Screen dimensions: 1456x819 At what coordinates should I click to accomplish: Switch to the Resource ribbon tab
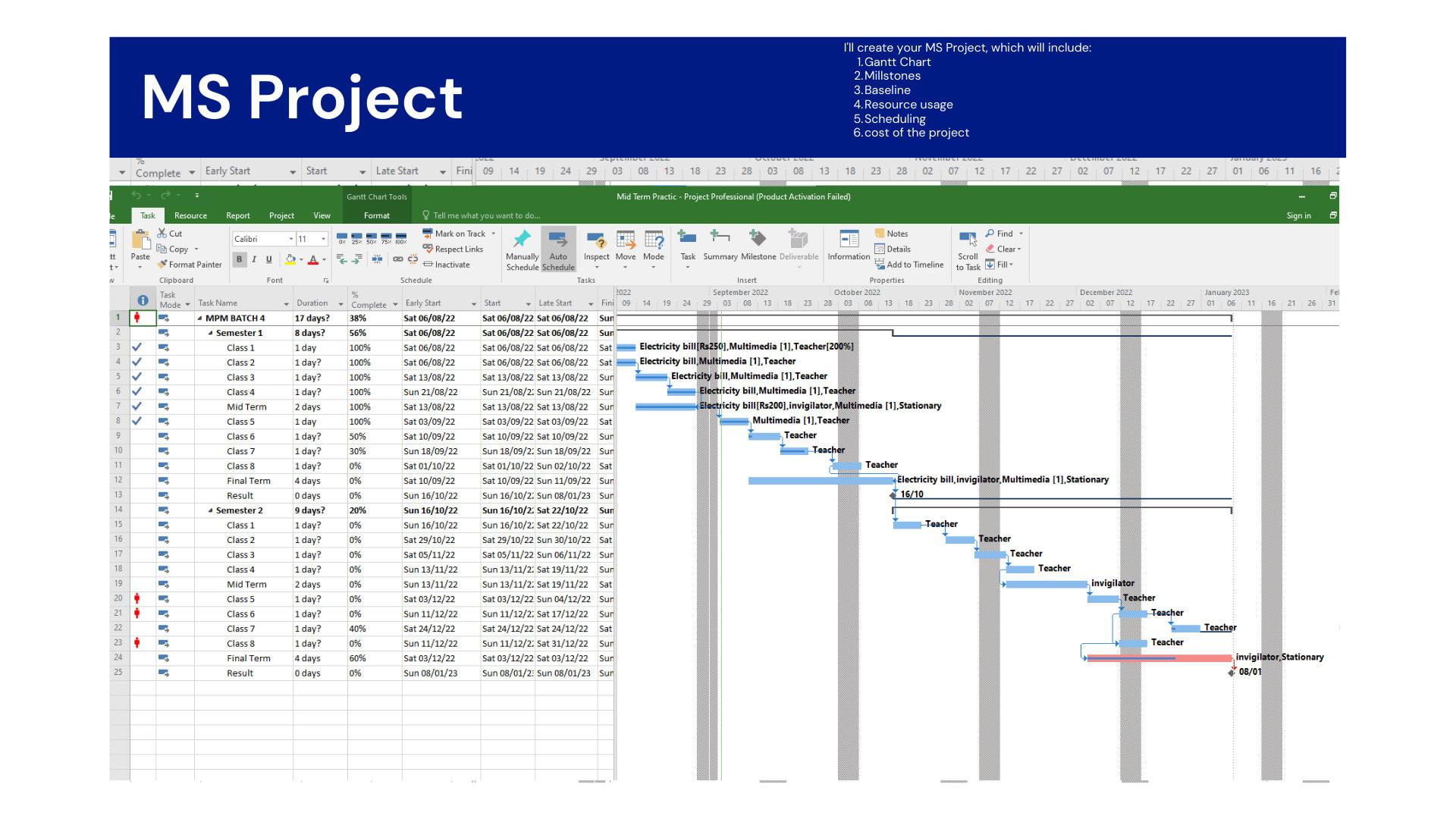(x=190, y=215)
